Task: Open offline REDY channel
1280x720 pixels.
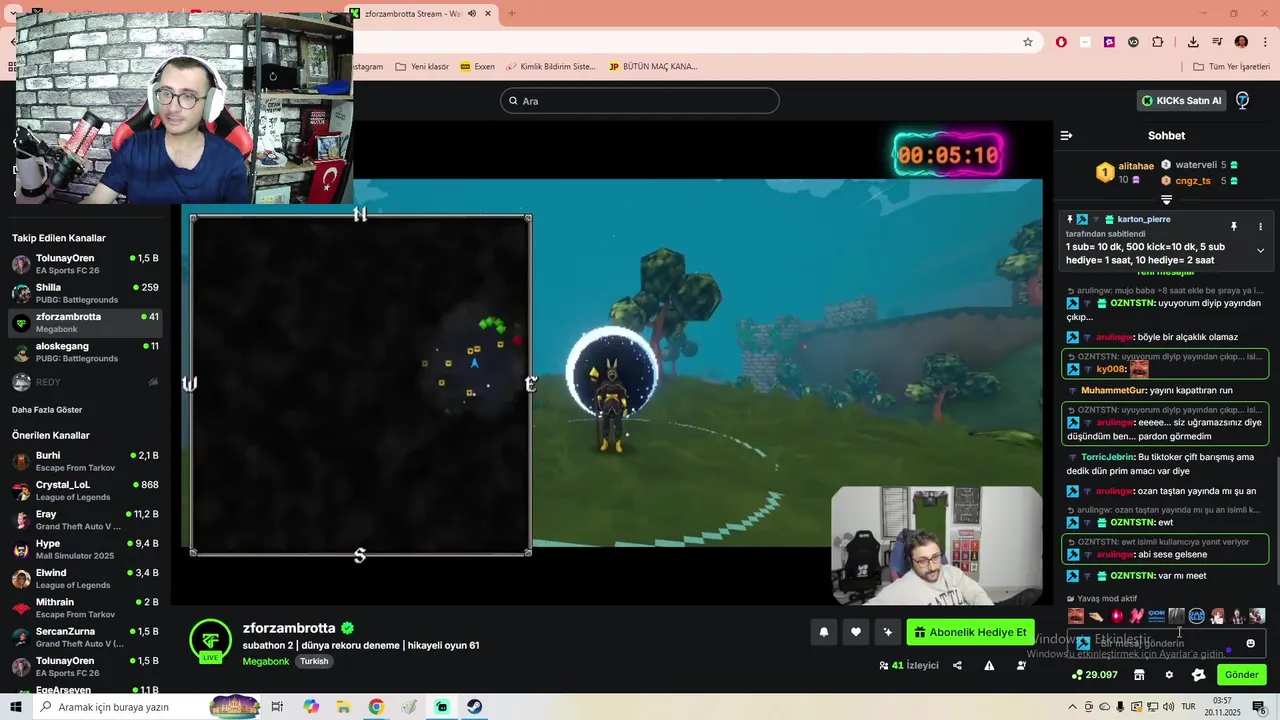Action: tap(86, 382)
